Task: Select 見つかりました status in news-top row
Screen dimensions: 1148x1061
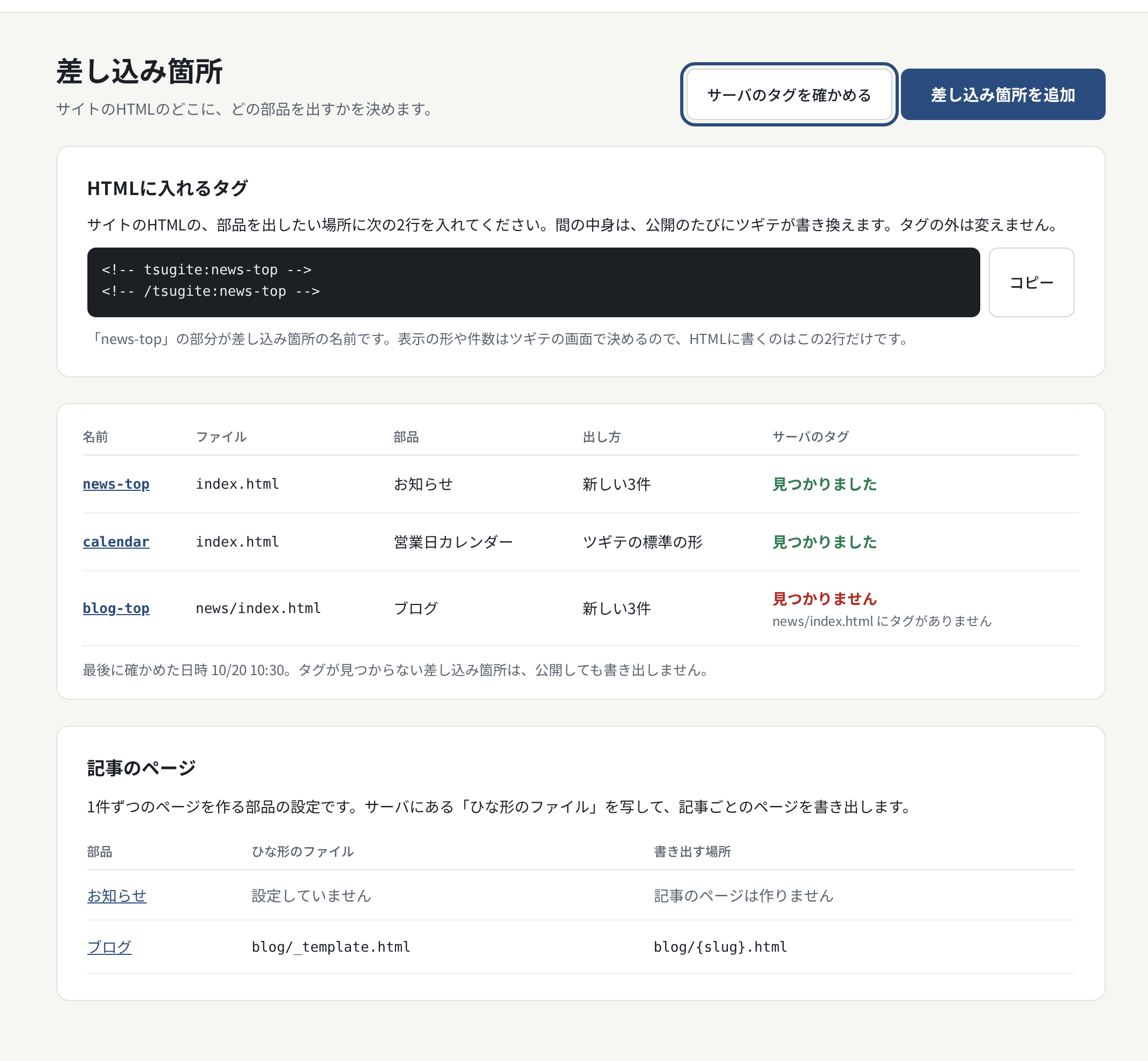Action: [824, 484]
